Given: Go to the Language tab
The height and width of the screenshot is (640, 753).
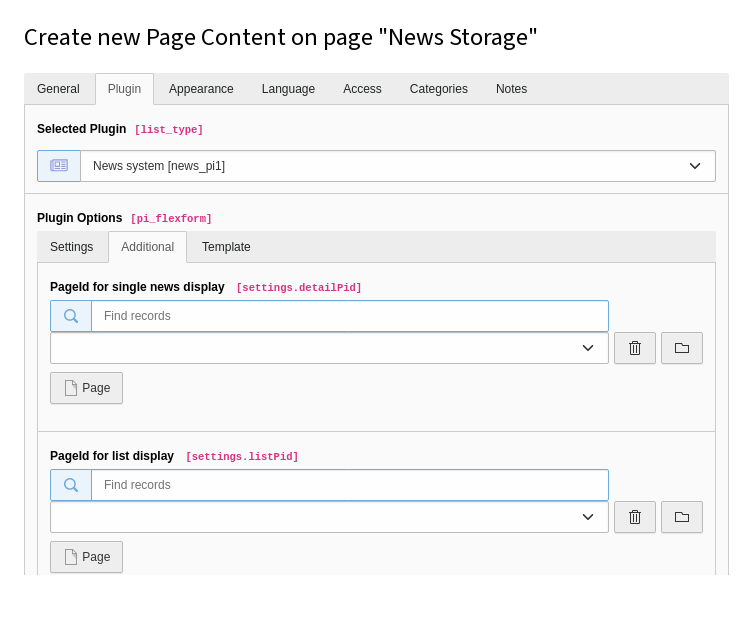Looking at the screenshot, I should (288, 89).
